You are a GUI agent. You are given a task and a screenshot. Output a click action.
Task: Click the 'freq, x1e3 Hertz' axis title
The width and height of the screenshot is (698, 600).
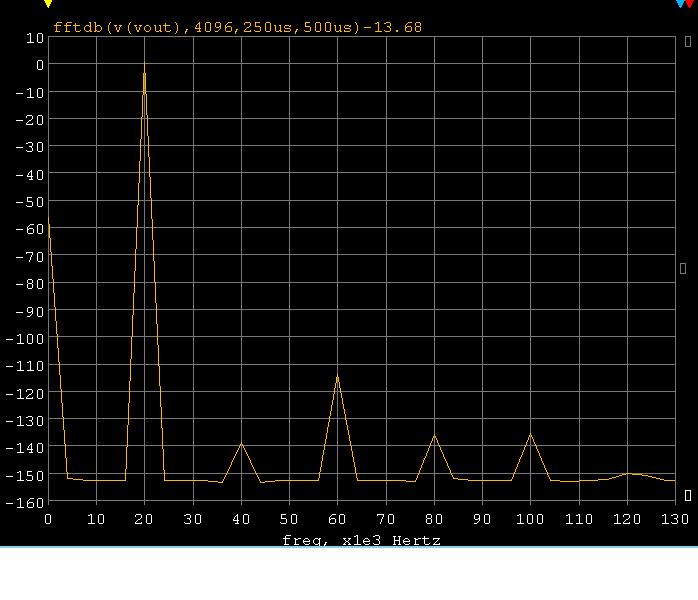coord(361,540)
